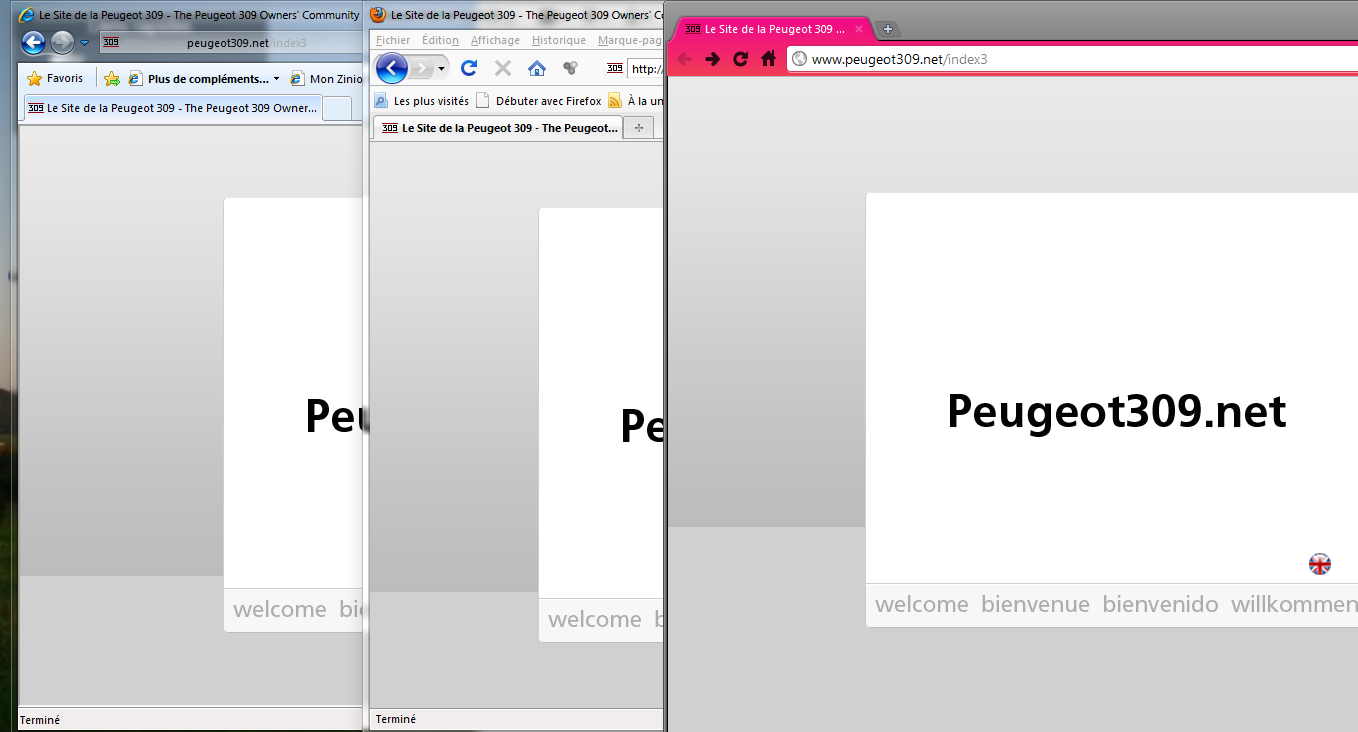Screen dimensions: 1358x732
Task: Select the Peugeot 309 tab in Firefox
Action: pos(498,128)
